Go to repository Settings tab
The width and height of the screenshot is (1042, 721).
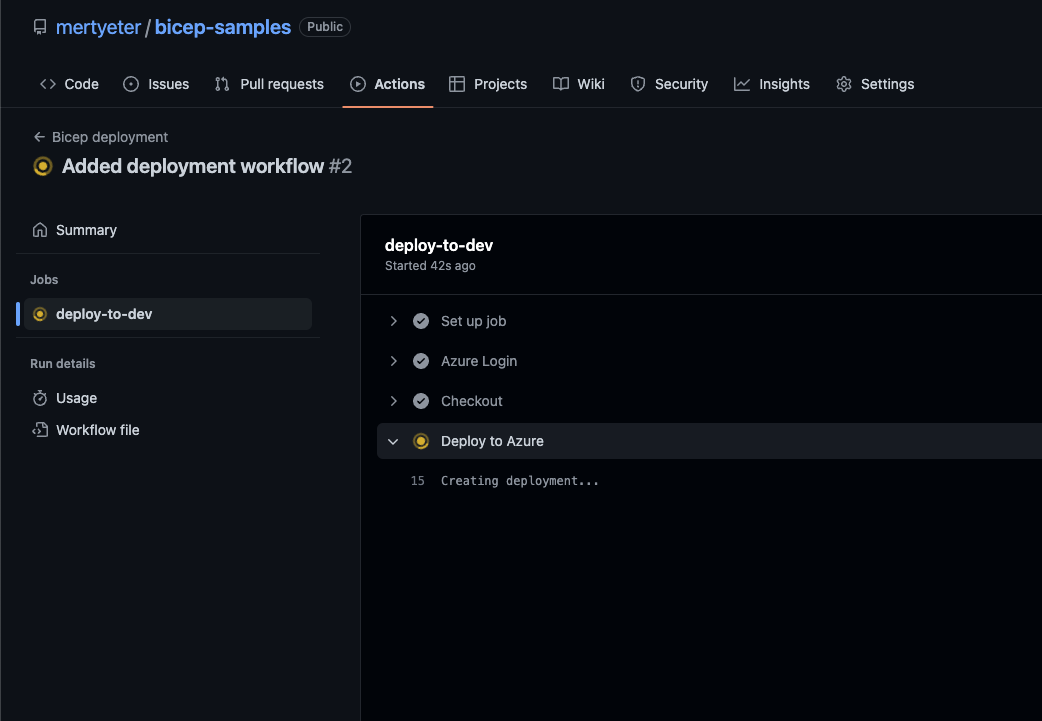pos(875,84)
